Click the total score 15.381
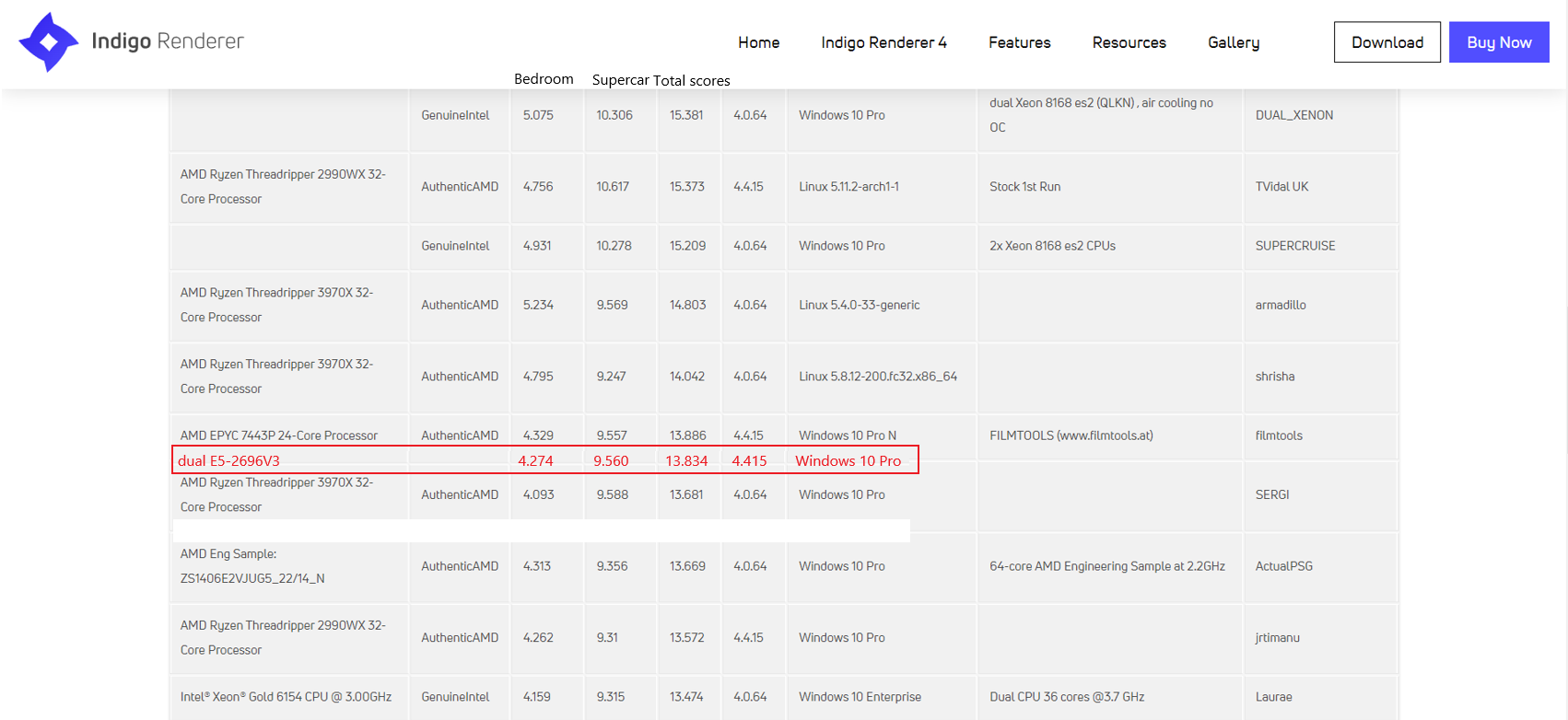This screenshot has height=720, width=1568. 685,115
